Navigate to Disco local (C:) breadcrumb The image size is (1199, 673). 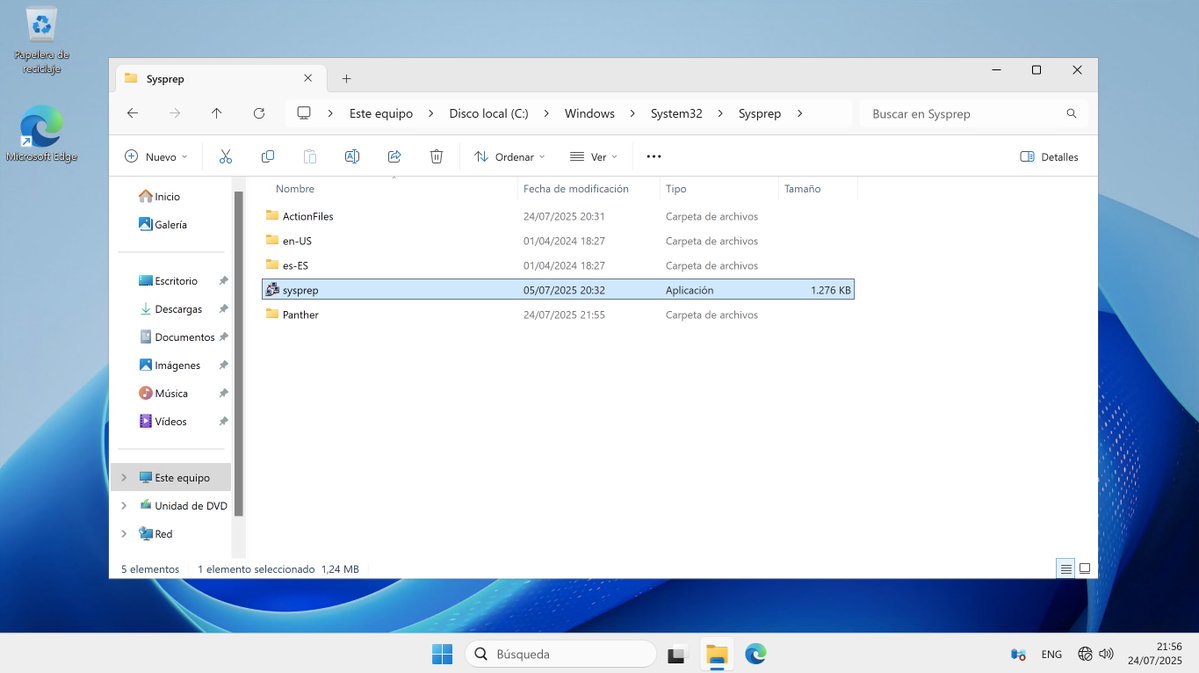[489, 113]
